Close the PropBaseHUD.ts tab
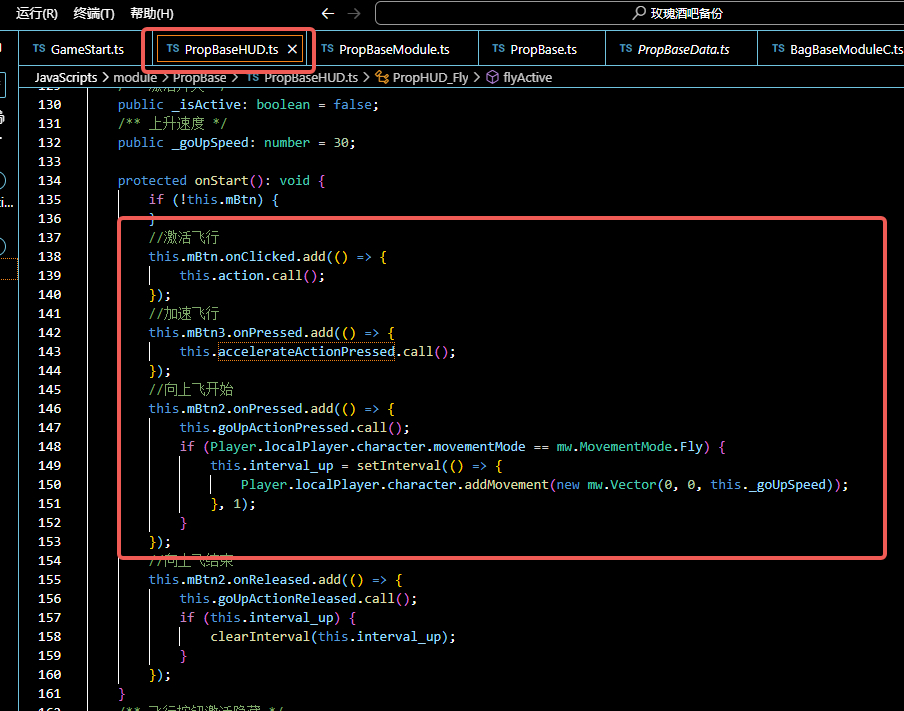The width and height of the screenshot is (904, 711). 292,49
